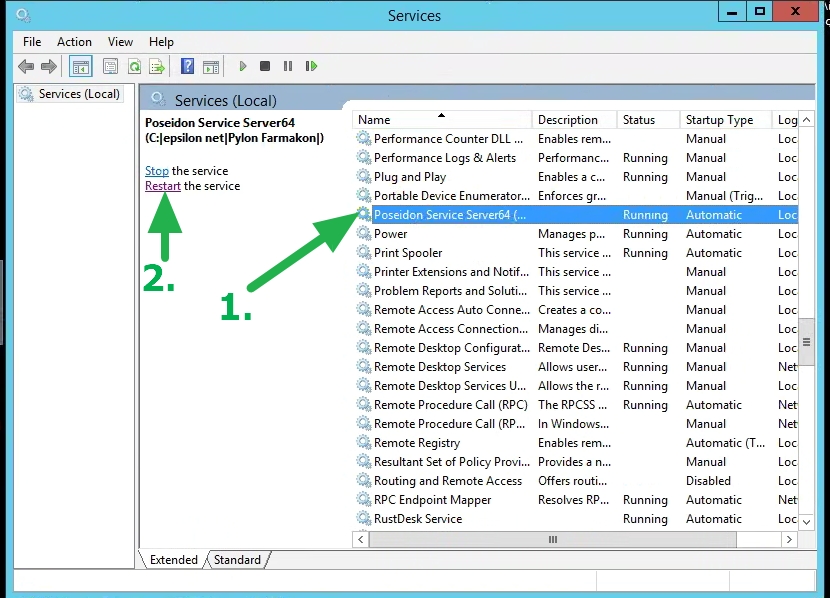Sort the list by the Name column header
The width and height of the screenshot is (830, 598).
pos(440,120)
